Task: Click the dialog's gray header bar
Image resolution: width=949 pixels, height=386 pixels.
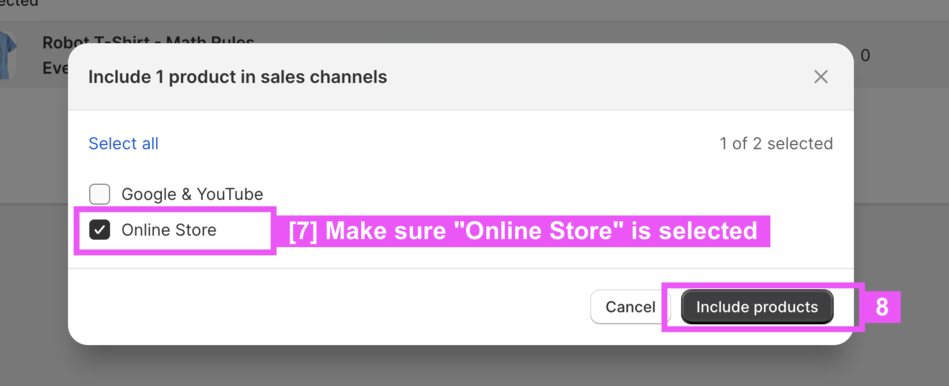Action: 461,77
